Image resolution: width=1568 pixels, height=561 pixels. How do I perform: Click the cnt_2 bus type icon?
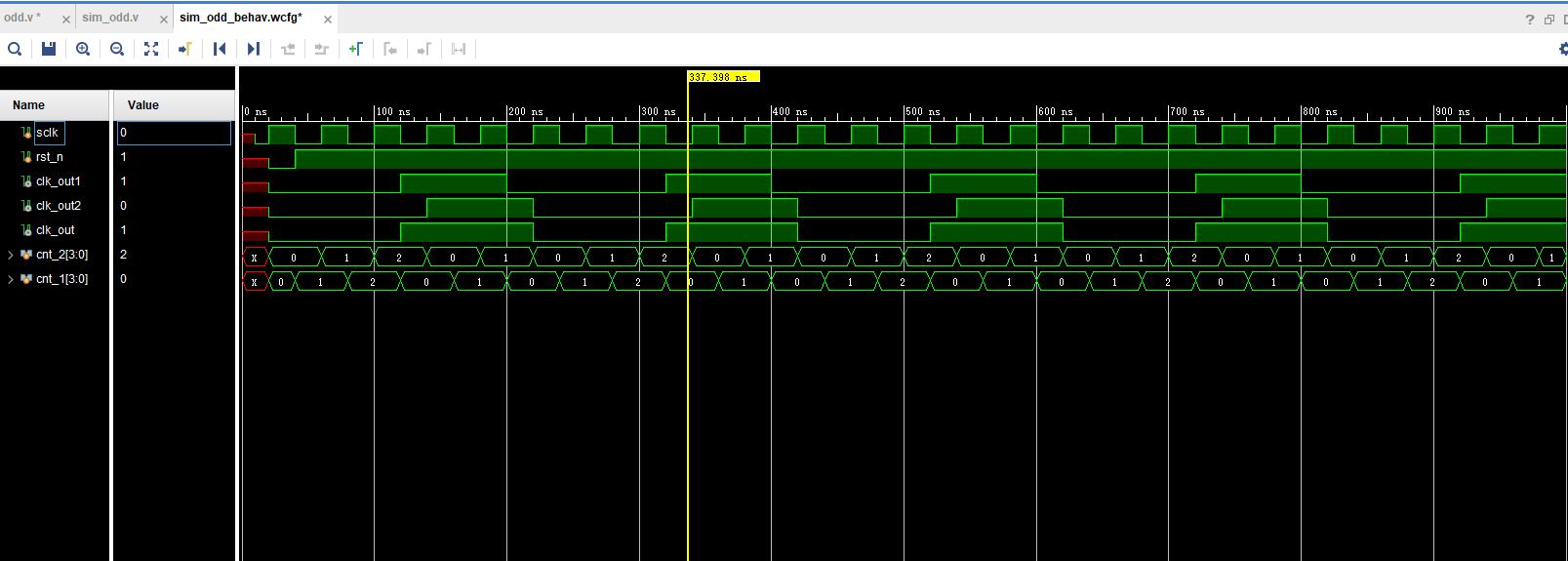tap(26, 255)
